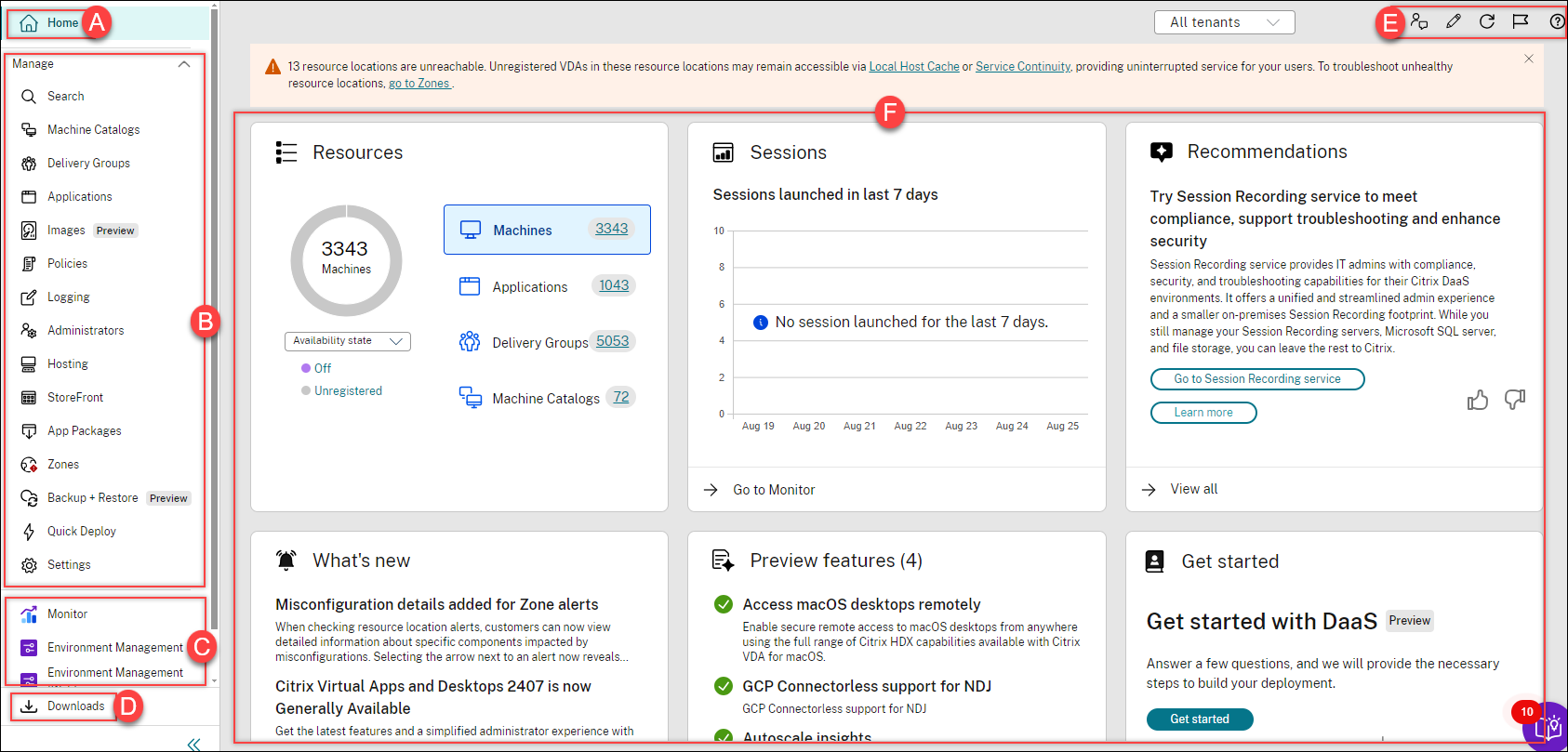Click the Hosting sidebar icon

pyautogui.click(x=29, y=364)
